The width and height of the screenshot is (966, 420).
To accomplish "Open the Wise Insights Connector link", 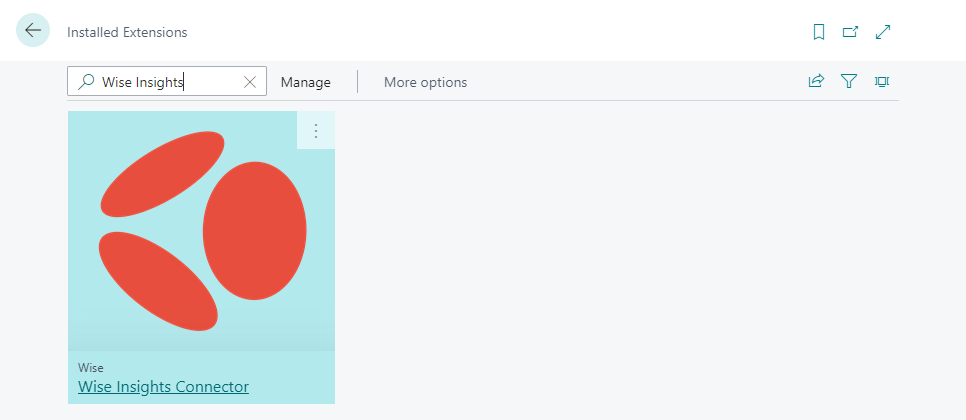I will (x=163, y=386).
